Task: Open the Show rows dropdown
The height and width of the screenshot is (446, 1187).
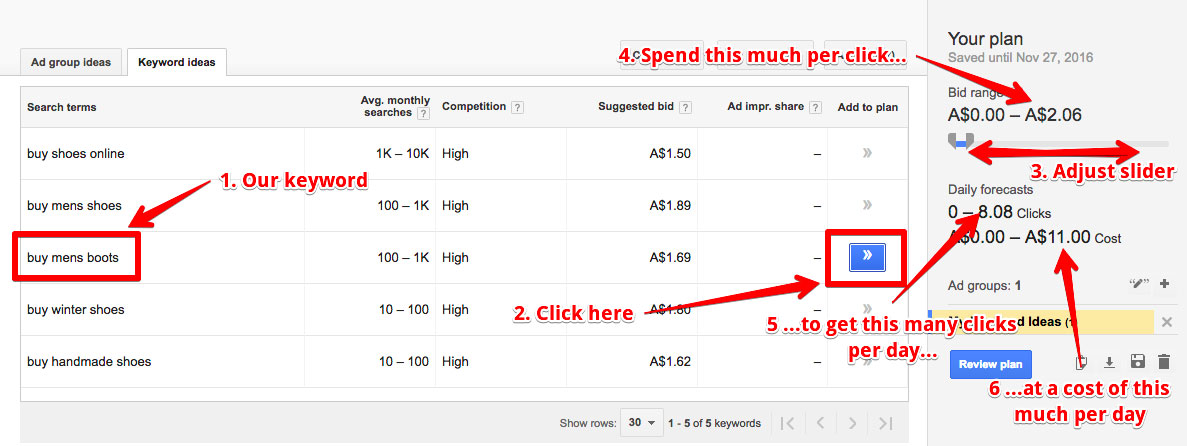Action: pyautogui.click(x=641, y=423)
